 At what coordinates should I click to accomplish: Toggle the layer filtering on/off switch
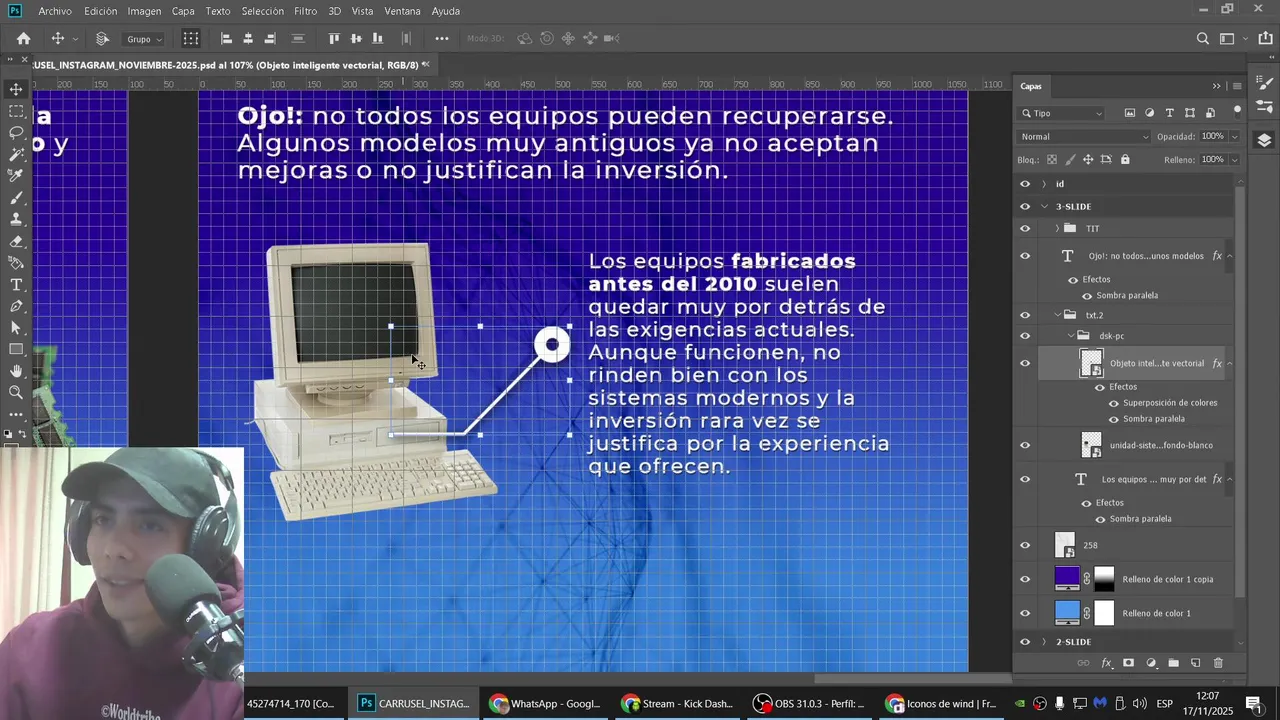click(1237, 110)
